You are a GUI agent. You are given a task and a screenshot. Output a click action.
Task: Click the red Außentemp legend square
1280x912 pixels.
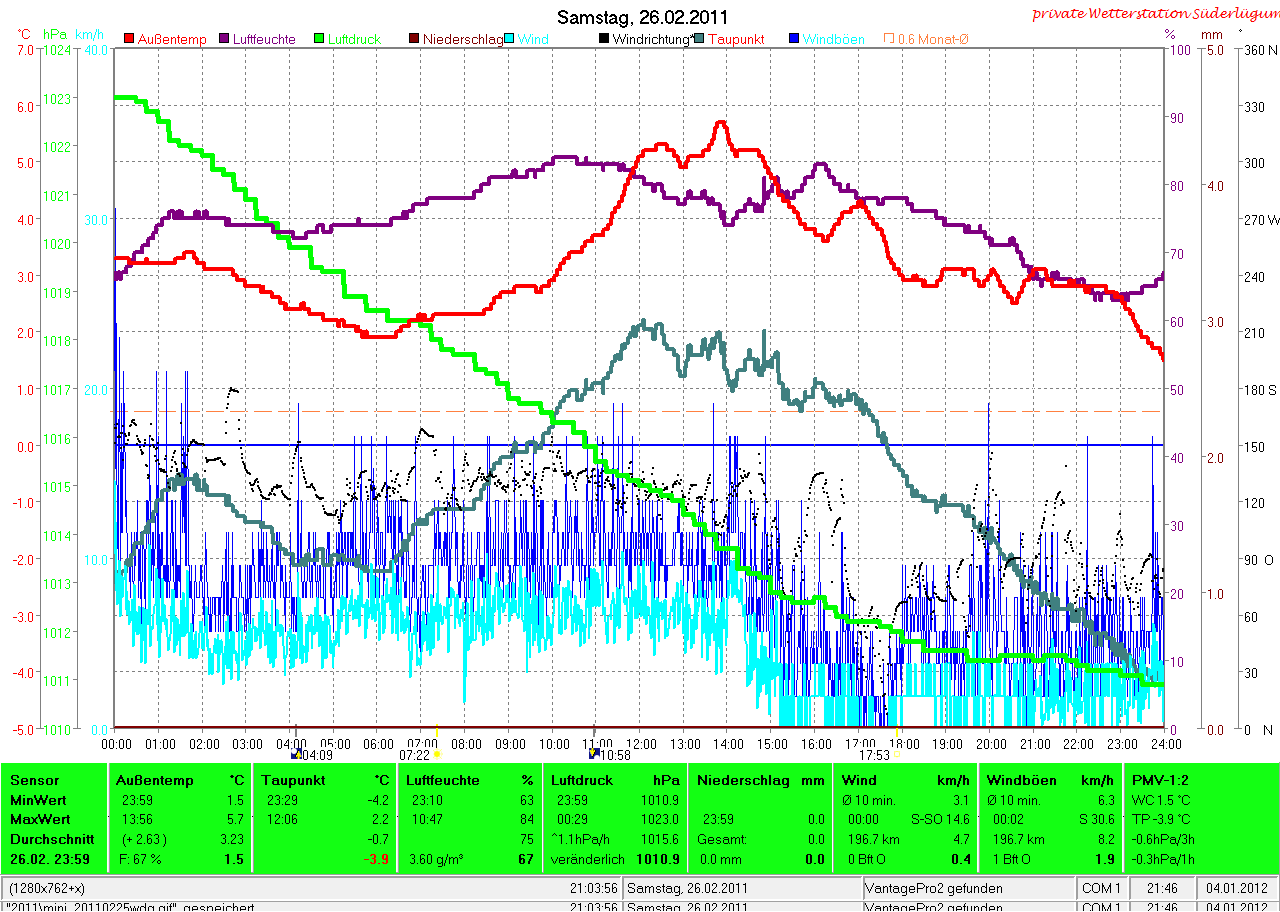coord(129,39)
